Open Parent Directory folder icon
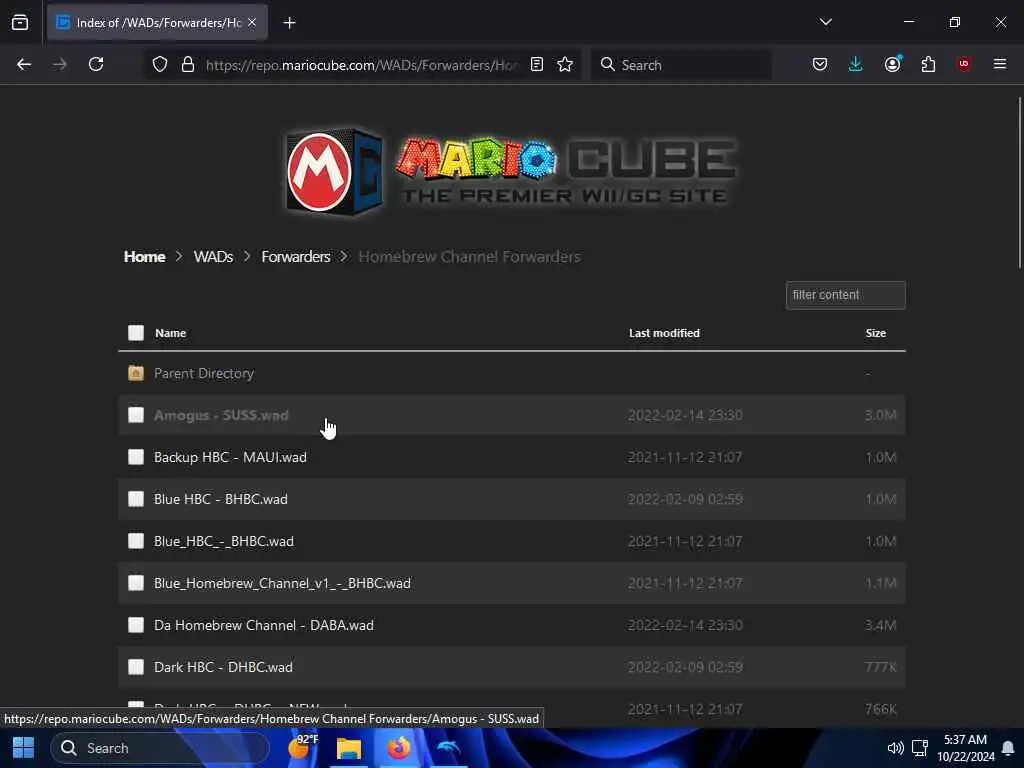 (136, 374)
